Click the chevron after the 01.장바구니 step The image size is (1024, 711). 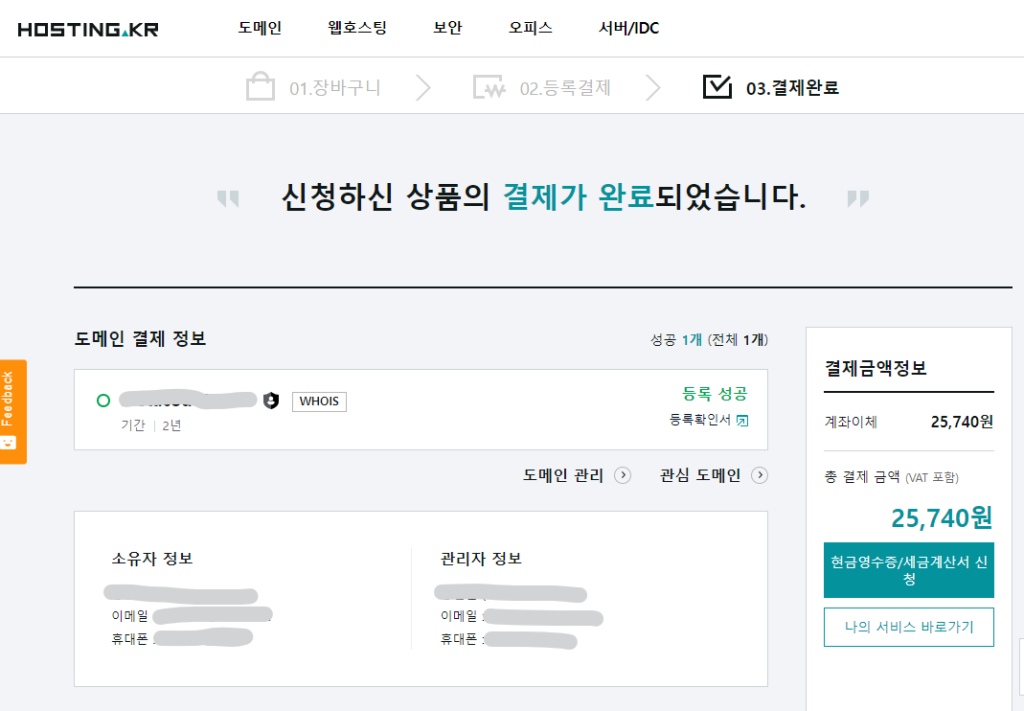423,88
